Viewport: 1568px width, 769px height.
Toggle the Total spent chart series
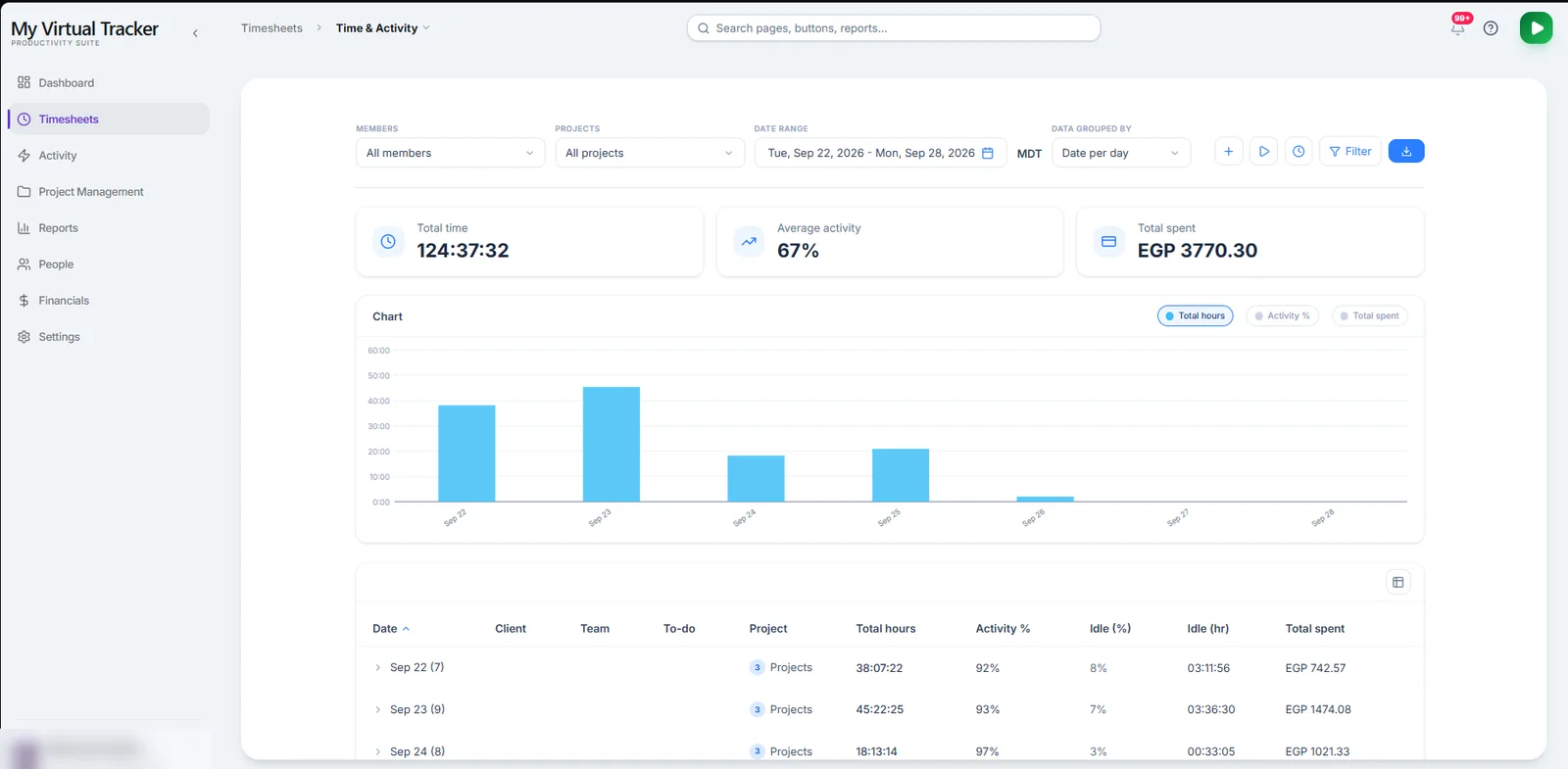[x=1369, y=315]
